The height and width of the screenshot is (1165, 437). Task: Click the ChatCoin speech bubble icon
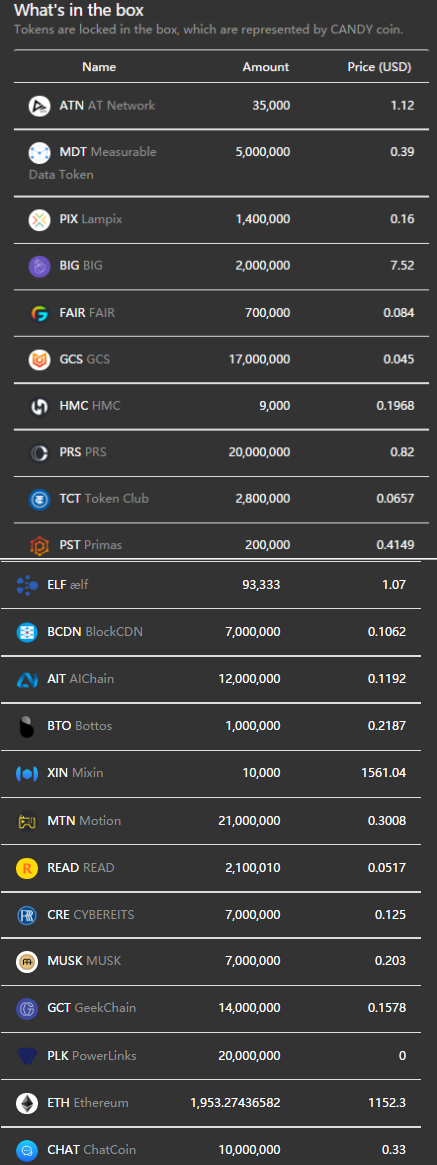tap(27, 1149)
